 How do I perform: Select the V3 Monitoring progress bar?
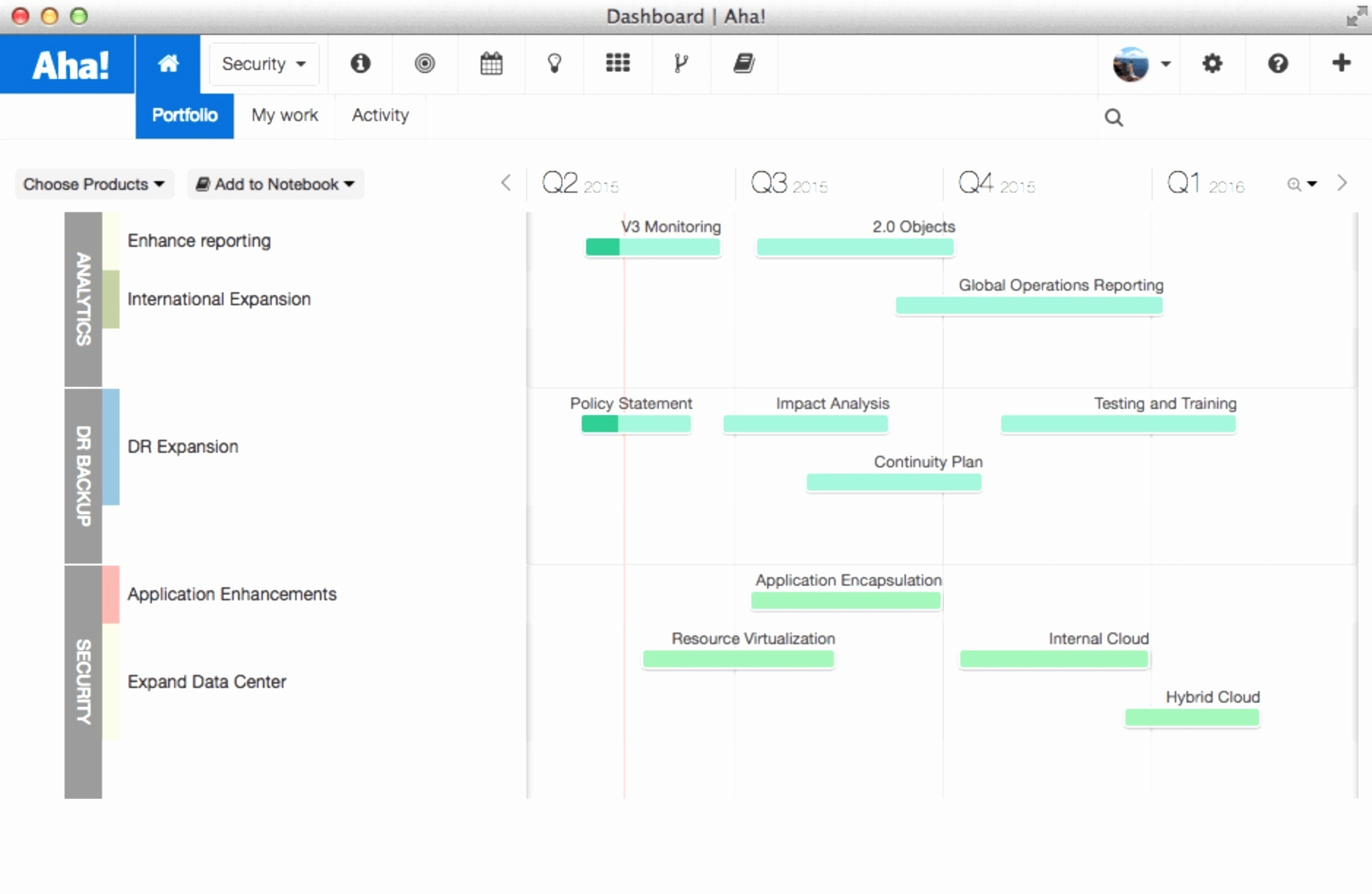click(652, 247)
